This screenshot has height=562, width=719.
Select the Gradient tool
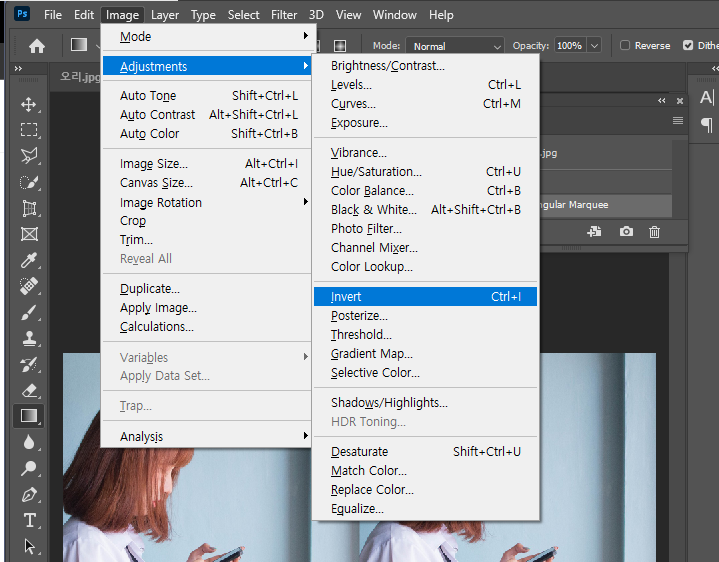29,416
